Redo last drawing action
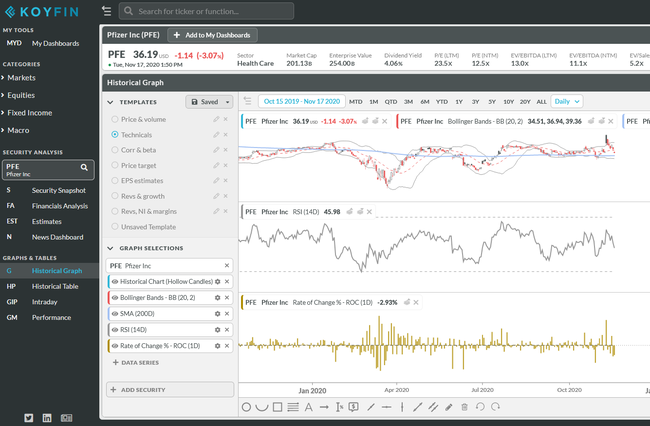 [x=495, y=407]
